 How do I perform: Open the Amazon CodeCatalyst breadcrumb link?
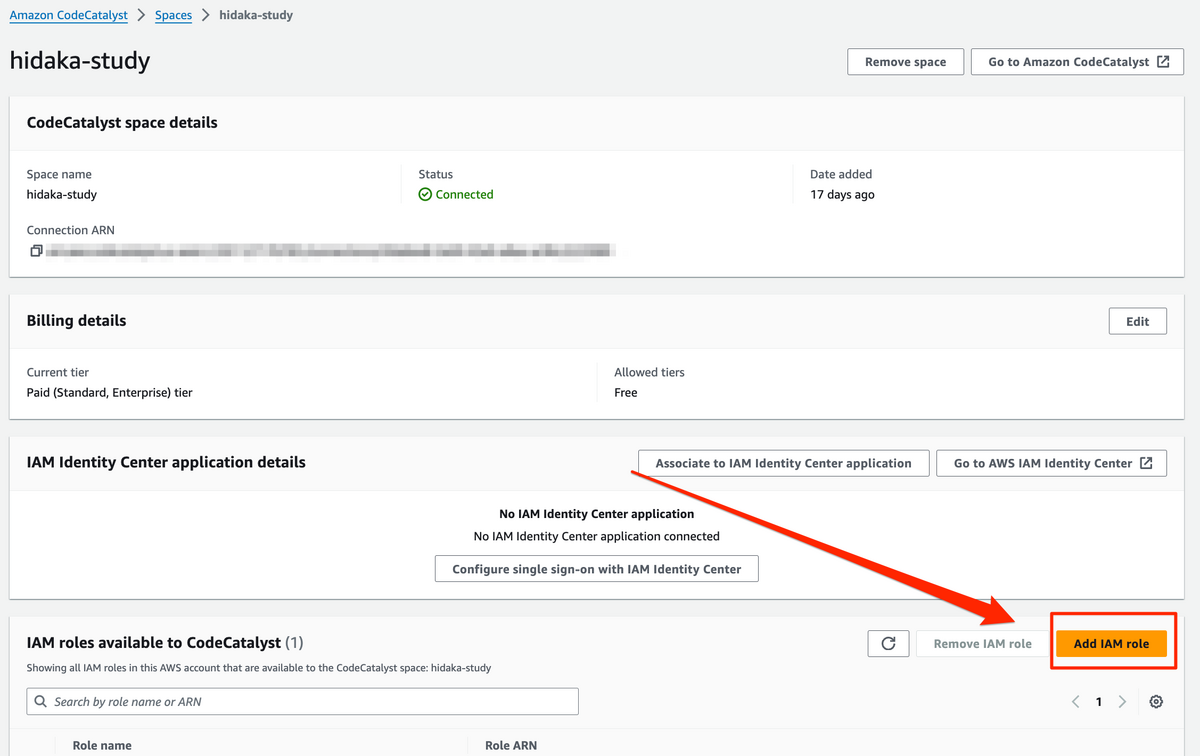coord(67,16)
